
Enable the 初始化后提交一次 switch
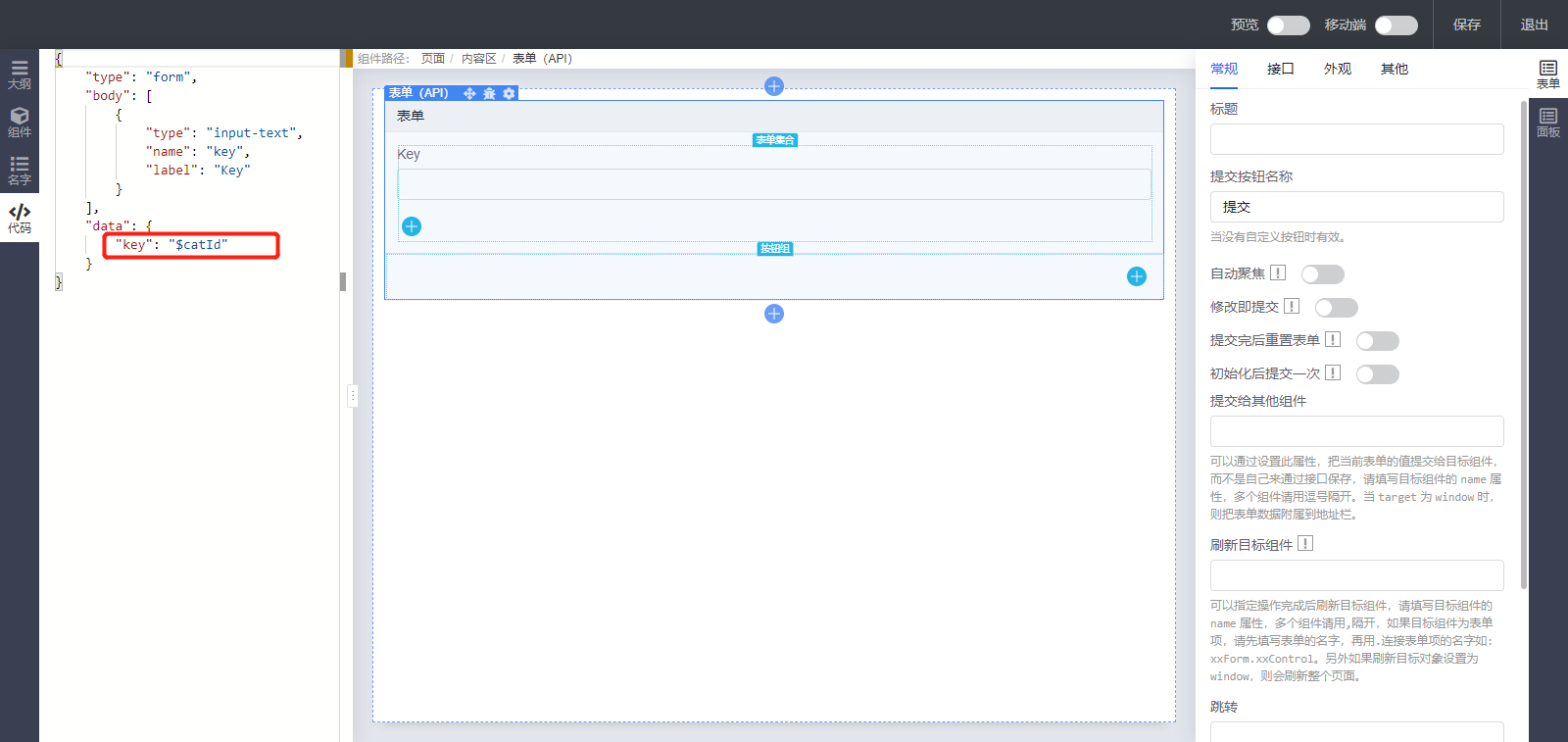click(x=1377, y=374)
